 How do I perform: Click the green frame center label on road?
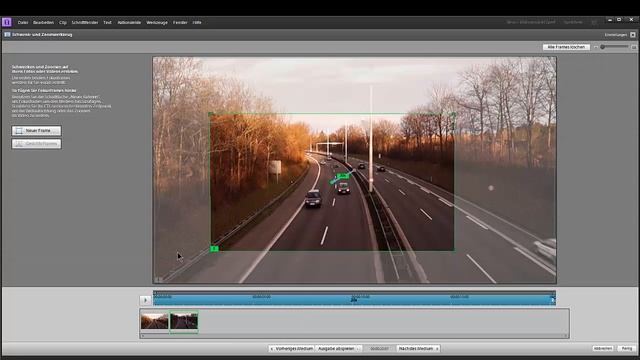point(343,176)
